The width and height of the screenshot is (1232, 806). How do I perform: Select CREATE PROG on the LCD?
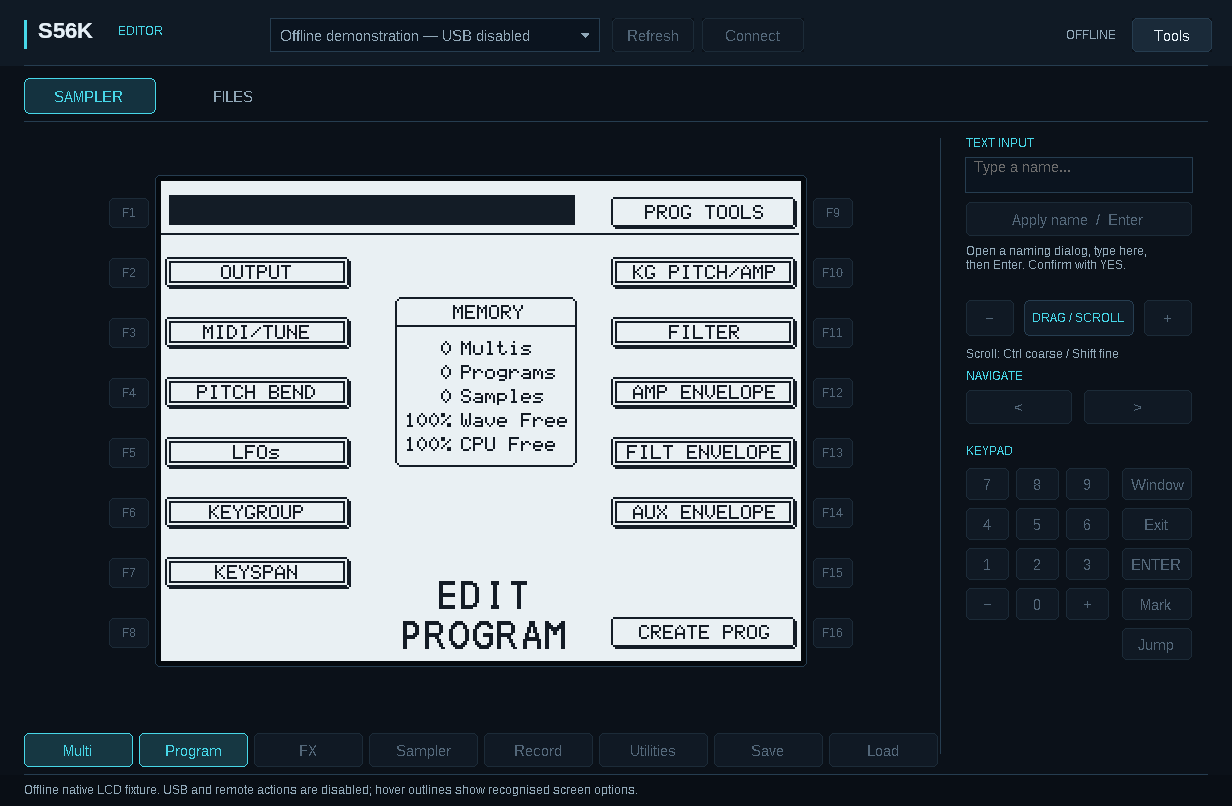[x=704, y=632]
